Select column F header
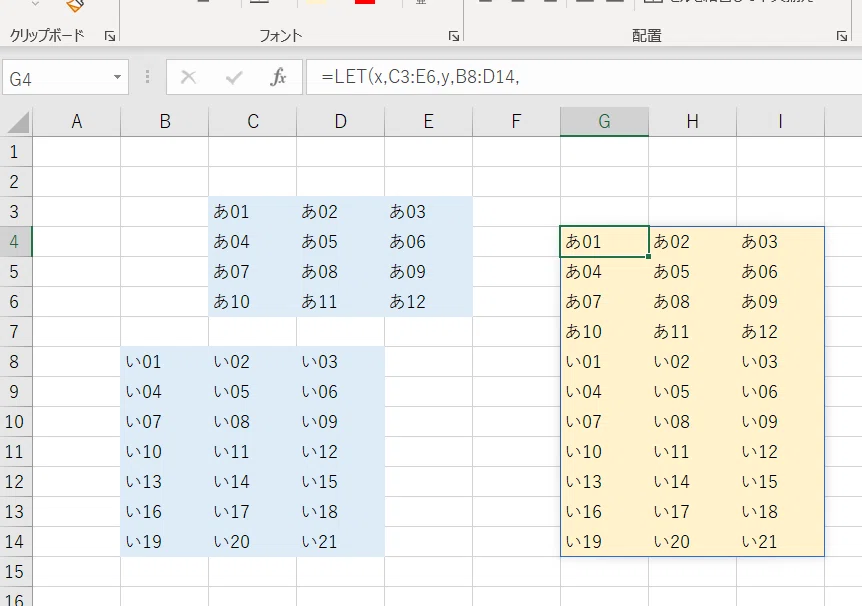 (x=517, y=122)
